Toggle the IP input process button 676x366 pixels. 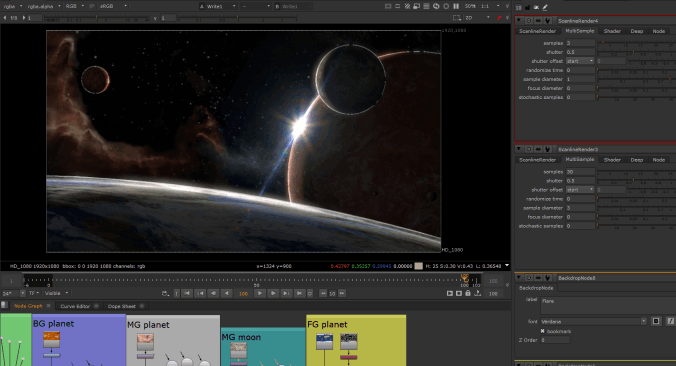point(91,6)
